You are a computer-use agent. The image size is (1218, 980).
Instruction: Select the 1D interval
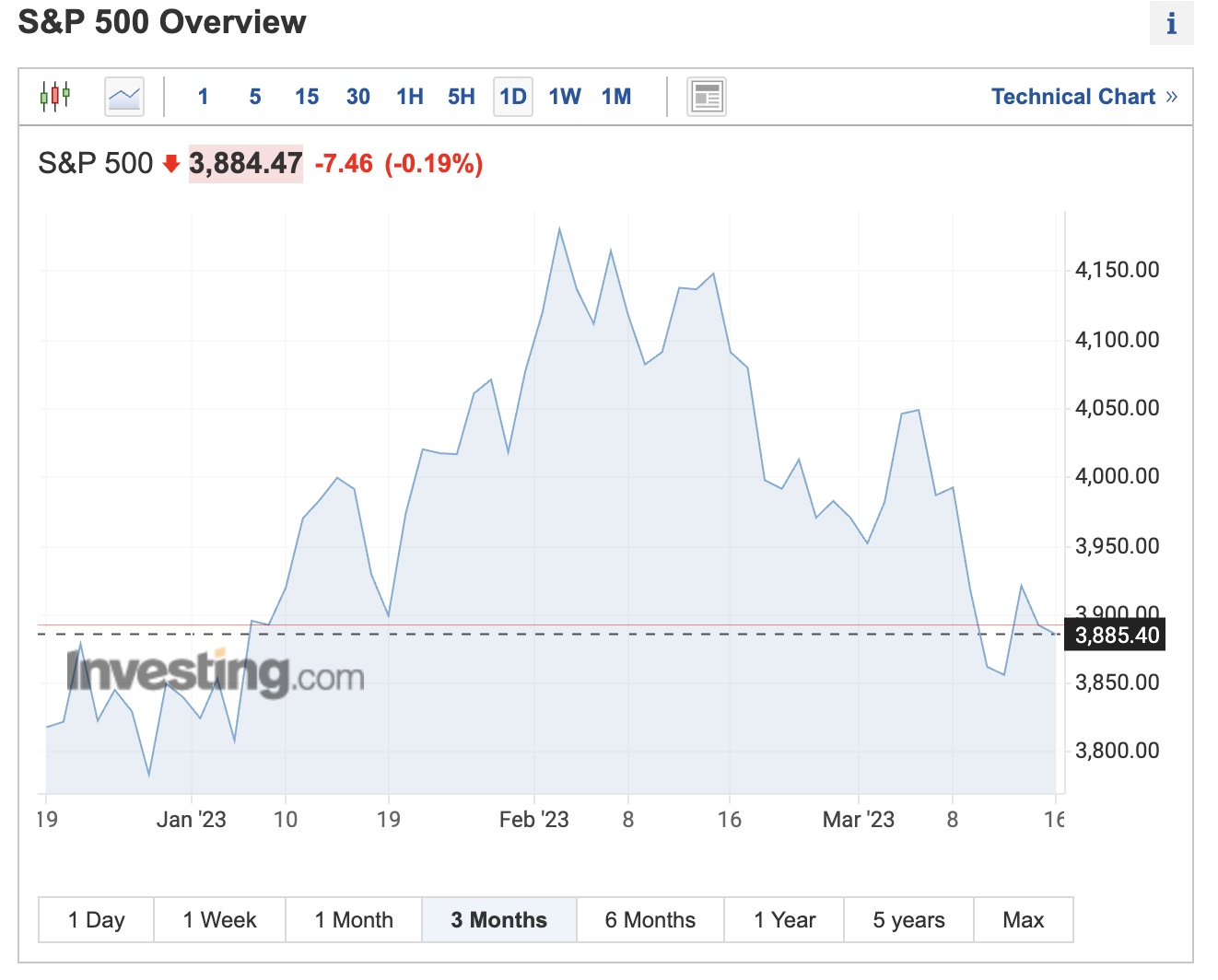point(513,97)
